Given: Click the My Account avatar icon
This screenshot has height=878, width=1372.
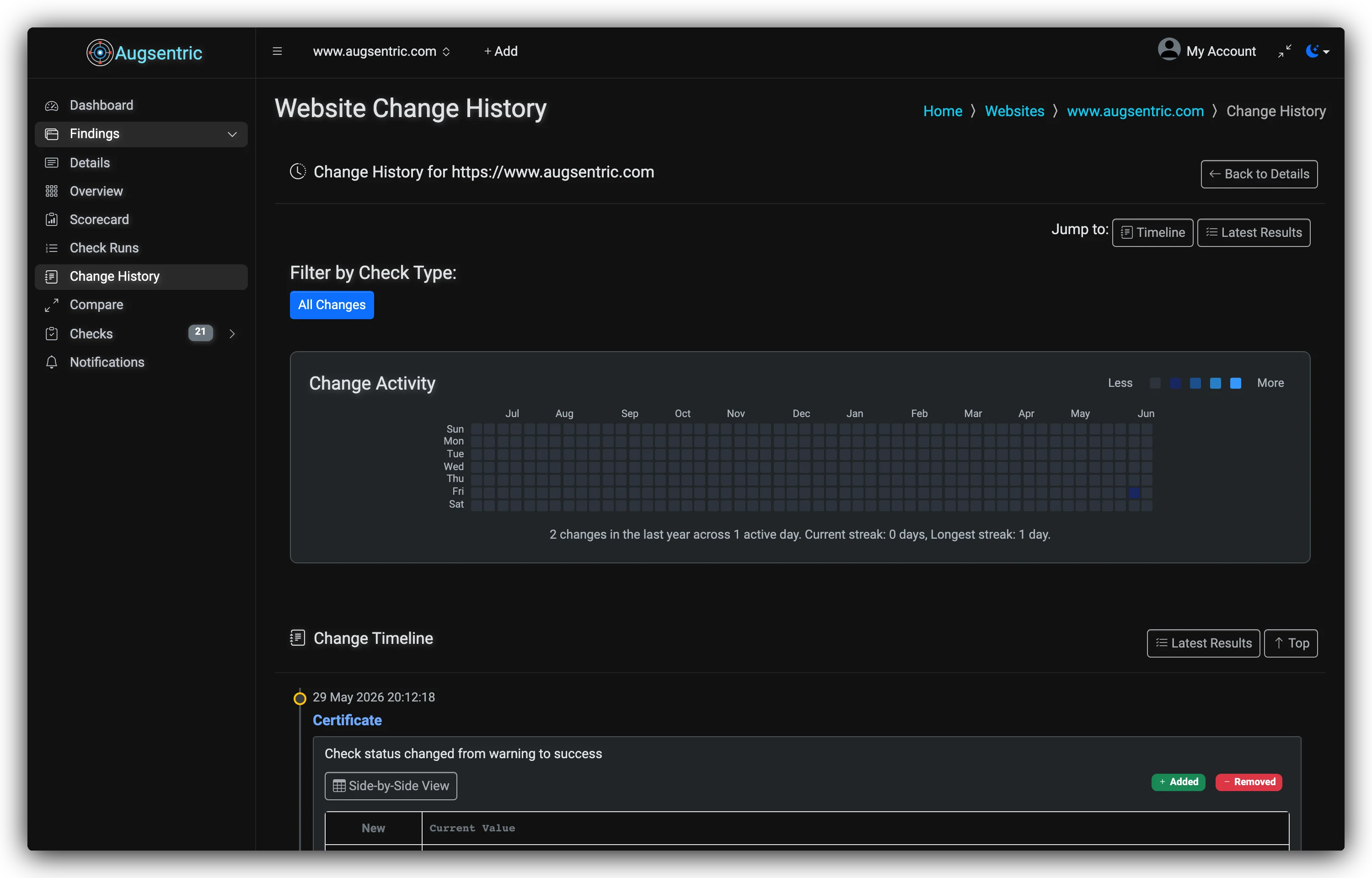Looking at the screenshot, I should pos(1169,49).
